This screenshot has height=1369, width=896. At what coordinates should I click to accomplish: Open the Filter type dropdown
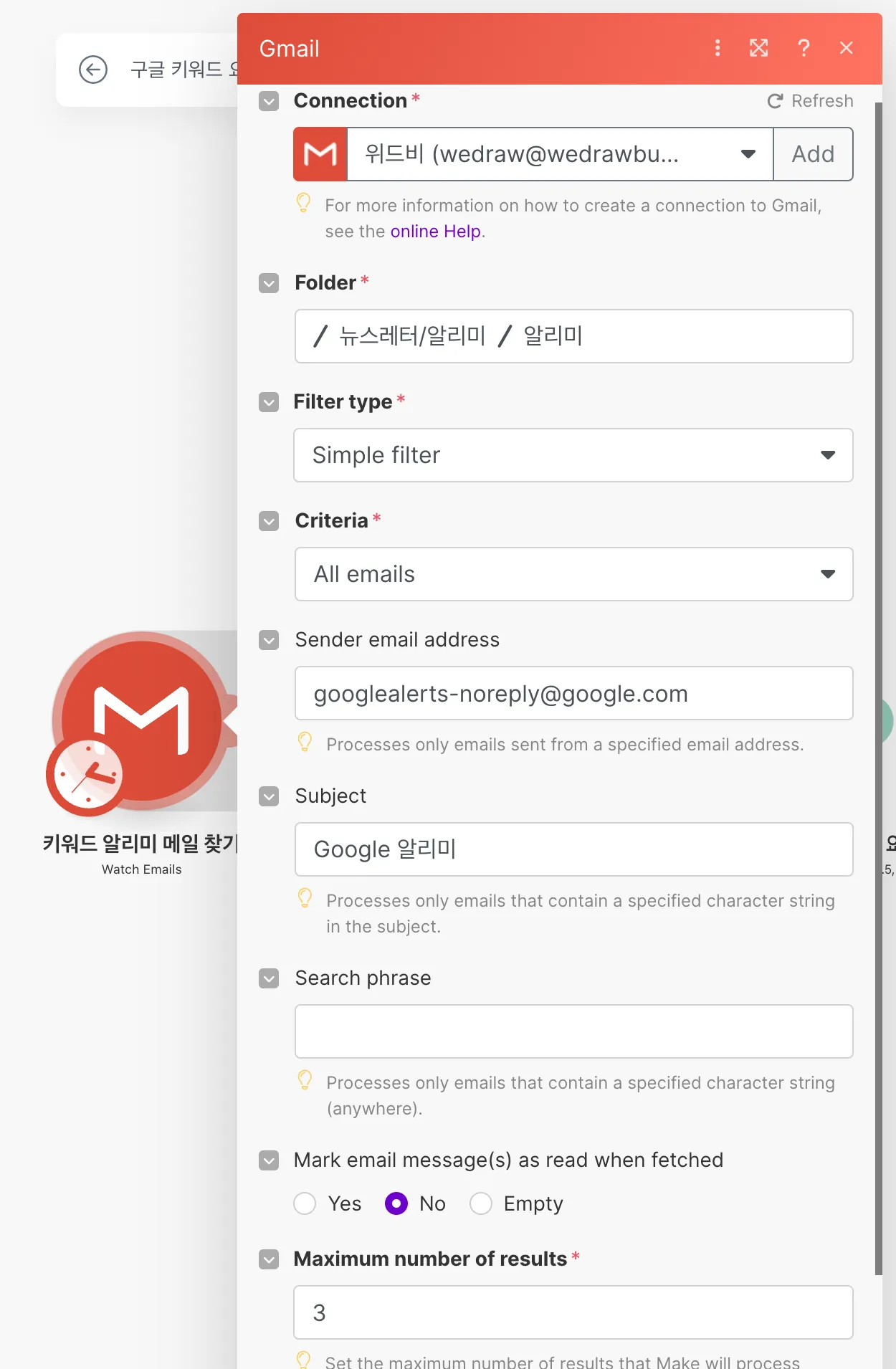tap(573, 455)
